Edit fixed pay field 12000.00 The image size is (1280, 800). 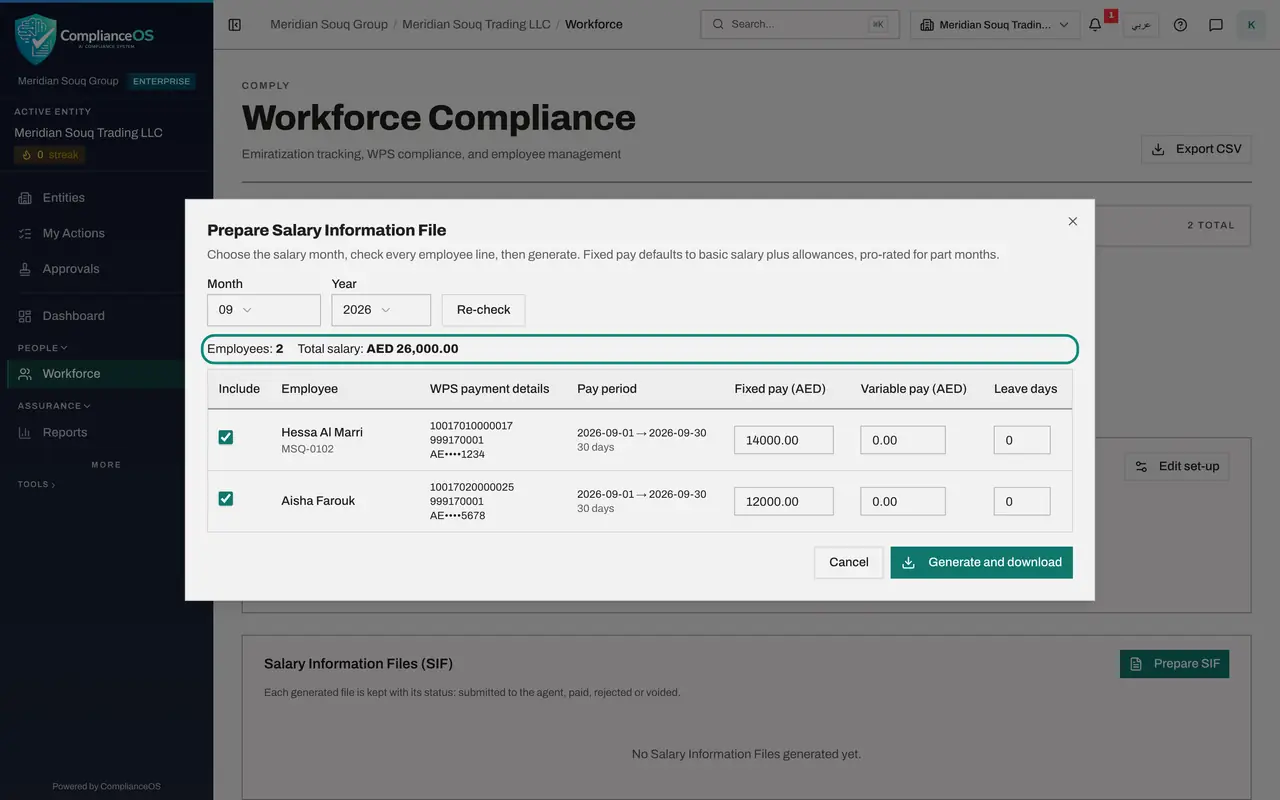pyautogui.click(x=784, y=501)
